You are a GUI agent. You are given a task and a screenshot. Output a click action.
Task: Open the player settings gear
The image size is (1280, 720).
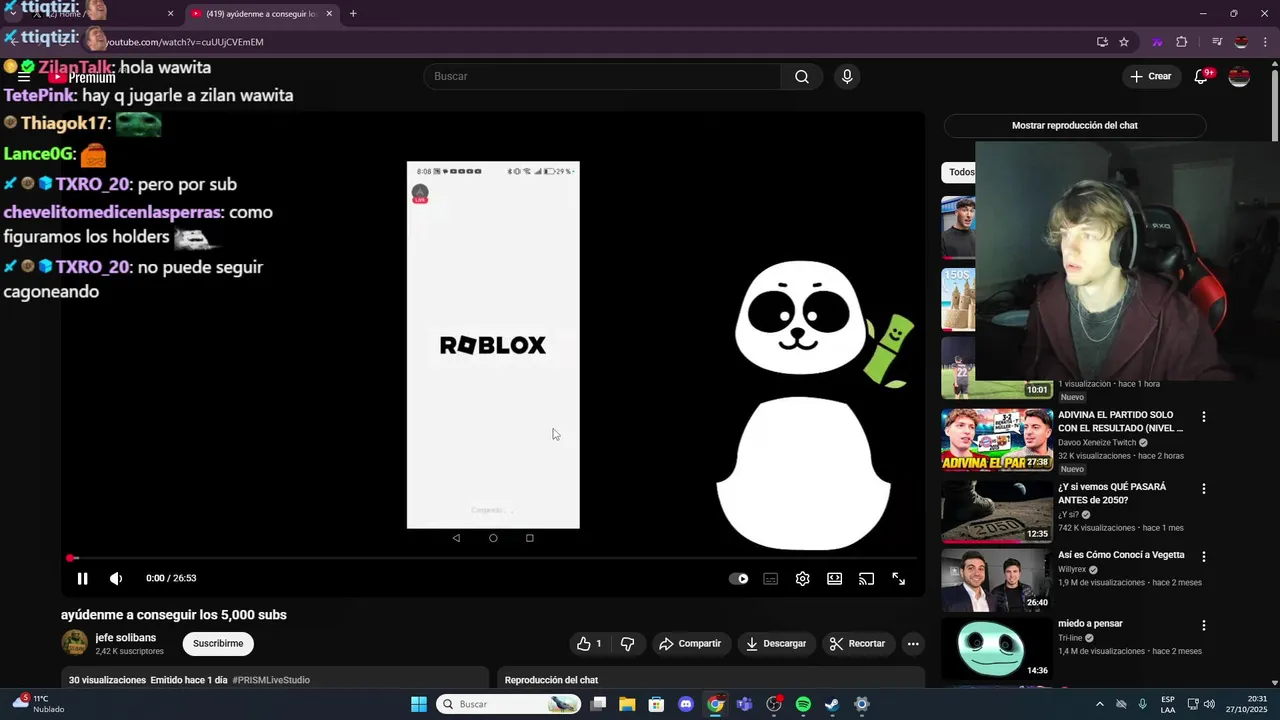[x=802, y=578]
